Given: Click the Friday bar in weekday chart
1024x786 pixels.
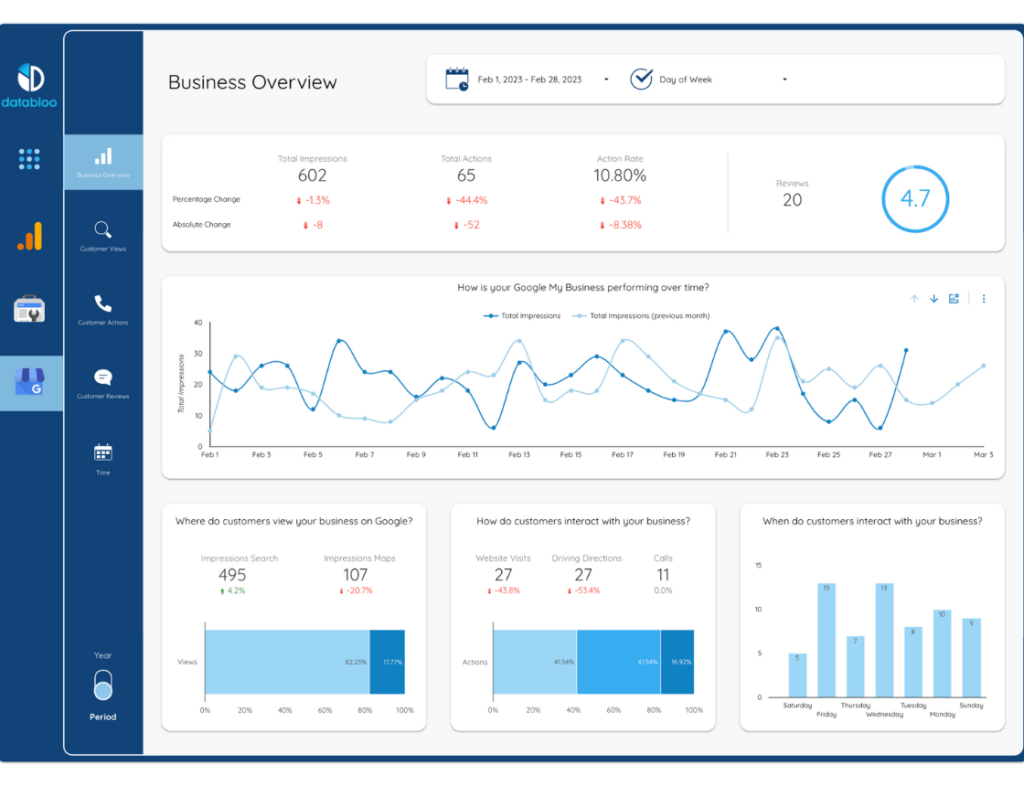Looking at the screenshot, I should click(826, 640).
